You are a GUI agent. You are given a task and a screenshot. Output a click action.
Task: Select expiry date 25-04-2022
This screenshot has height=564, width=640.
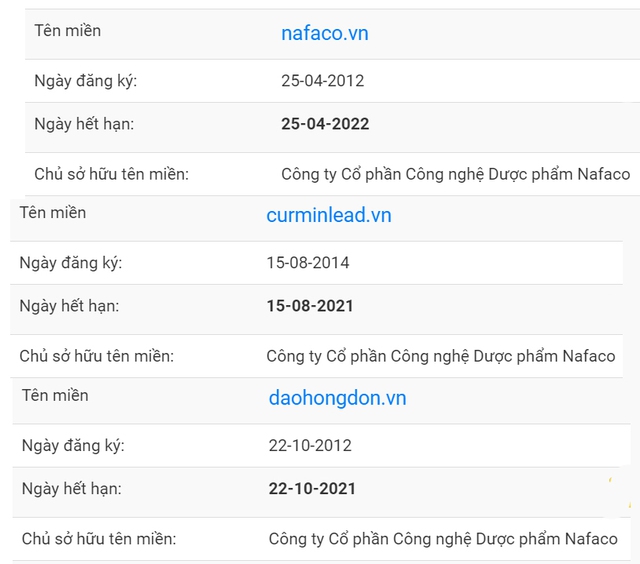pyautogui.click(x=325, y=124)
